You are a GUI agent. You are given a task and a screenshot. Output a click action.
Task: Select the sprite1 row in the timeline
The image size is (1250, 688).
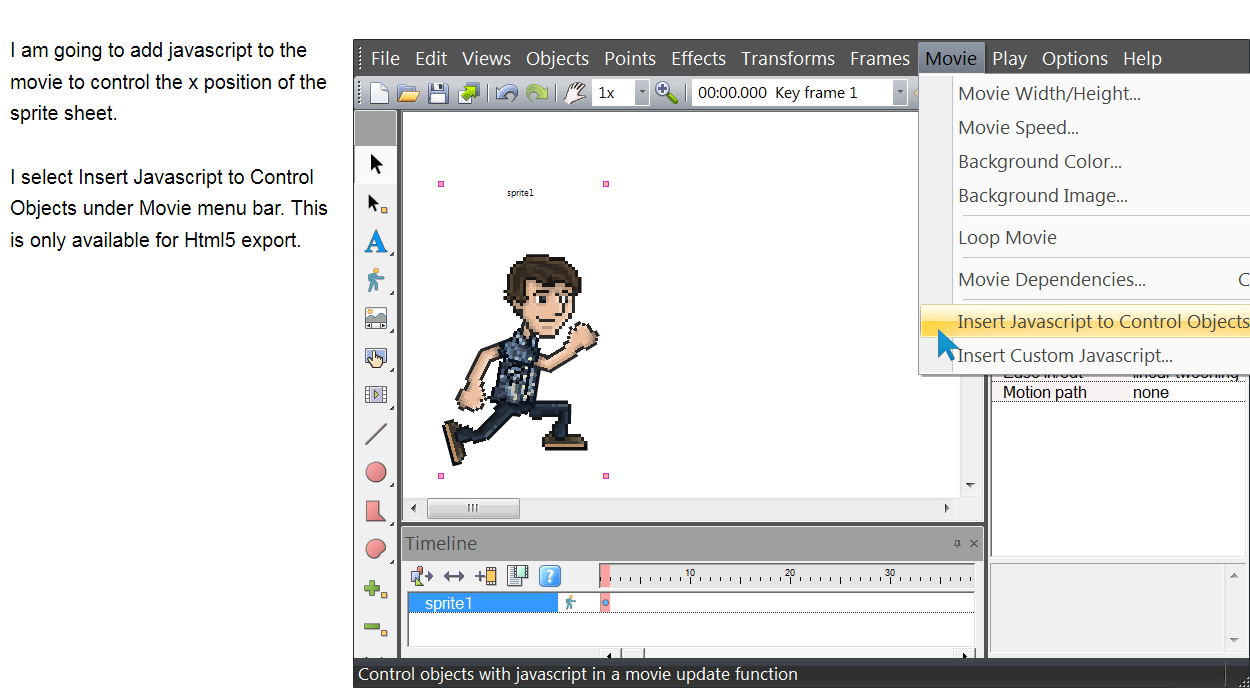click(483, 603)
